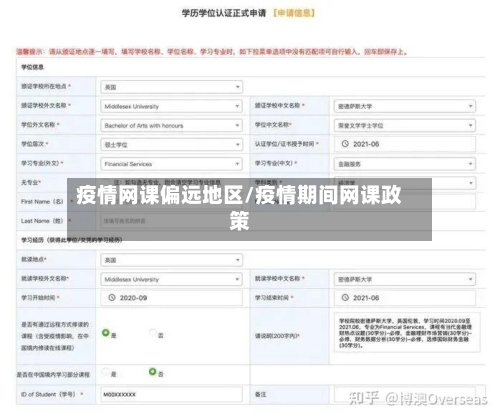The image size is (500, 419).
Task: Select 是 for 是否在中国境内学习部分课程
Action: 106,371
